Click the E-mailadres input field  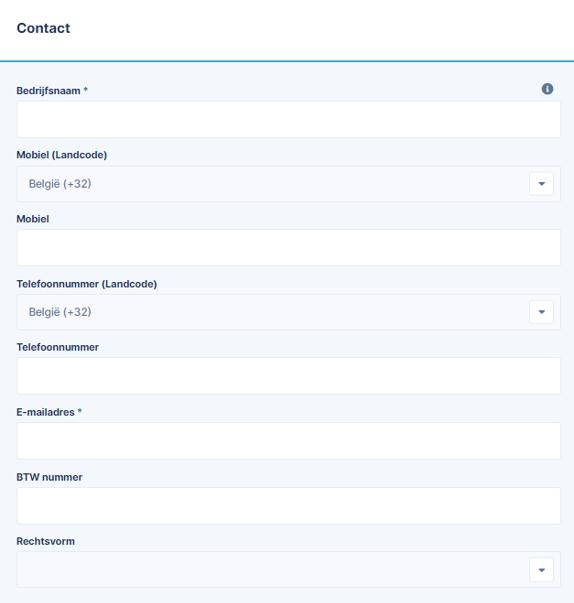(288, 441)
